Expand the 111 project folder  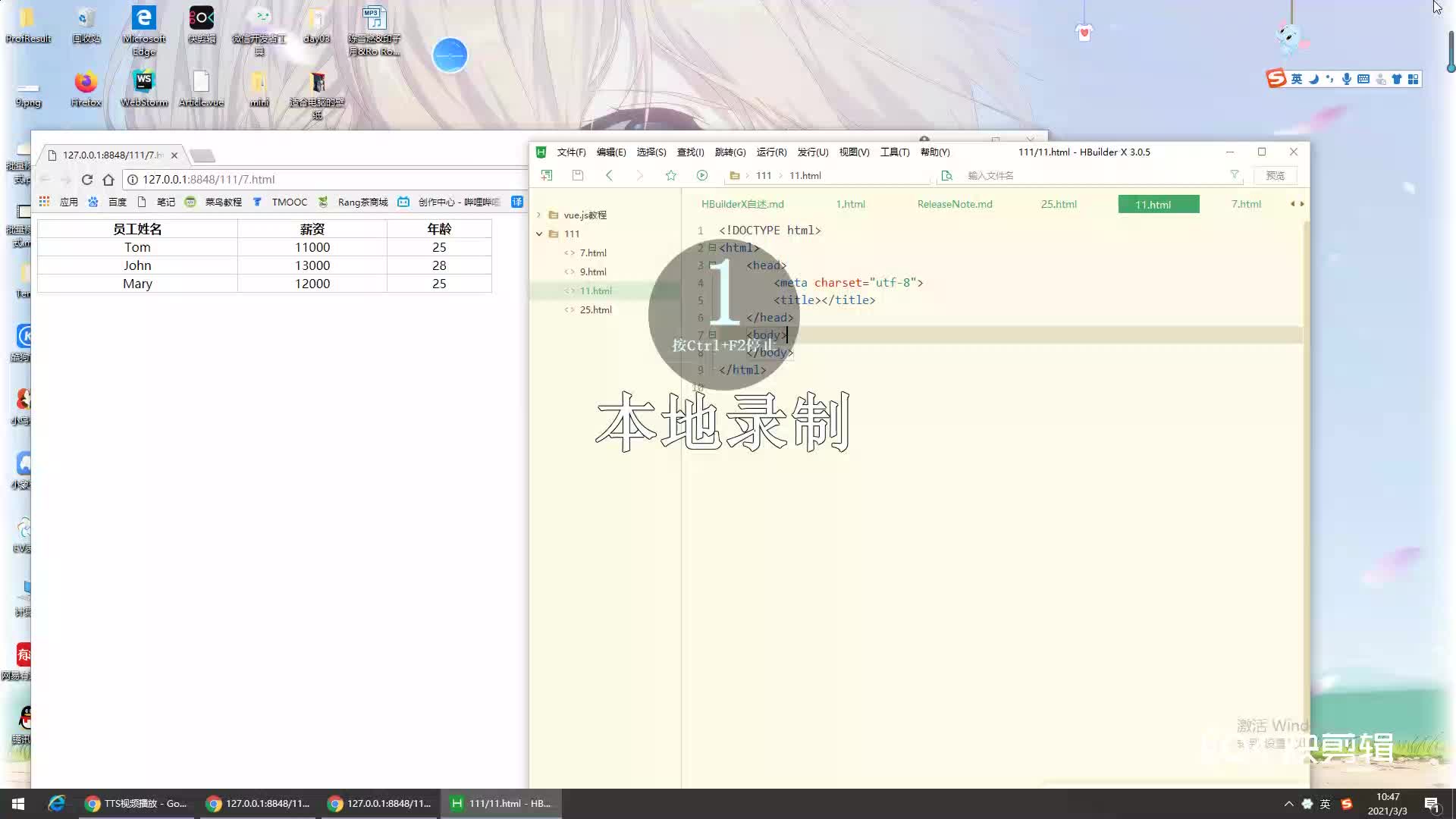click(539, 233)
